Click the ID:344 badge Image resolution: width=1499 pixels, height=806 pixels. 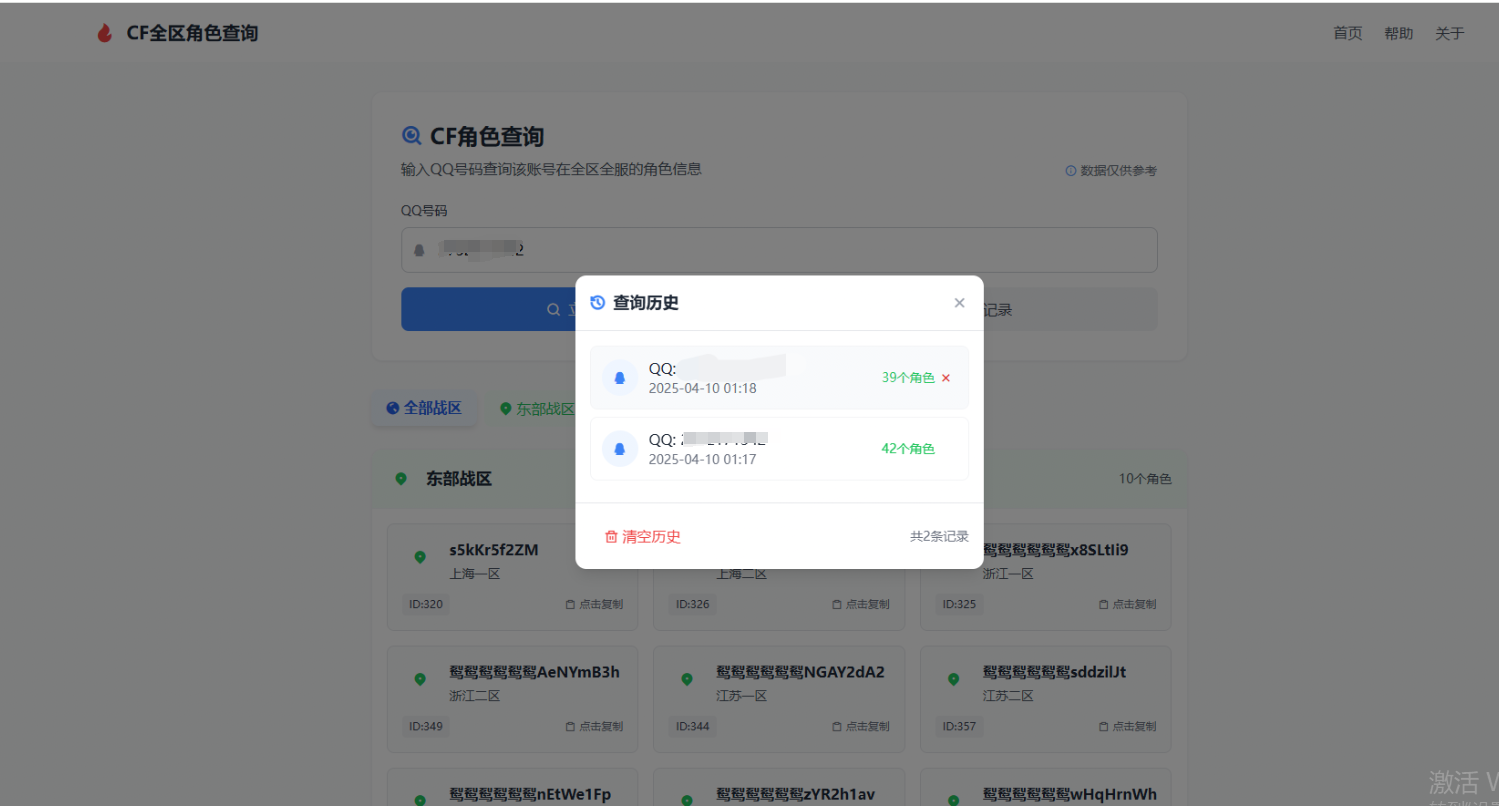coord(692,726)
